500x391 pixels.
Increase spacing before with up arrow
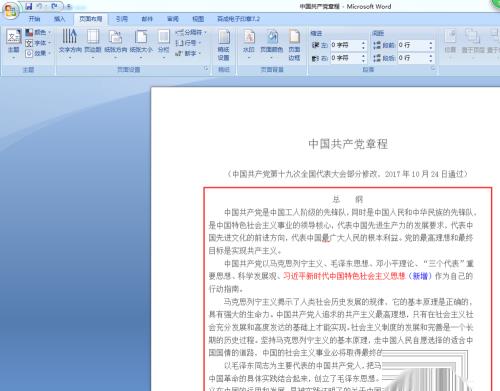tap(431, 43)
